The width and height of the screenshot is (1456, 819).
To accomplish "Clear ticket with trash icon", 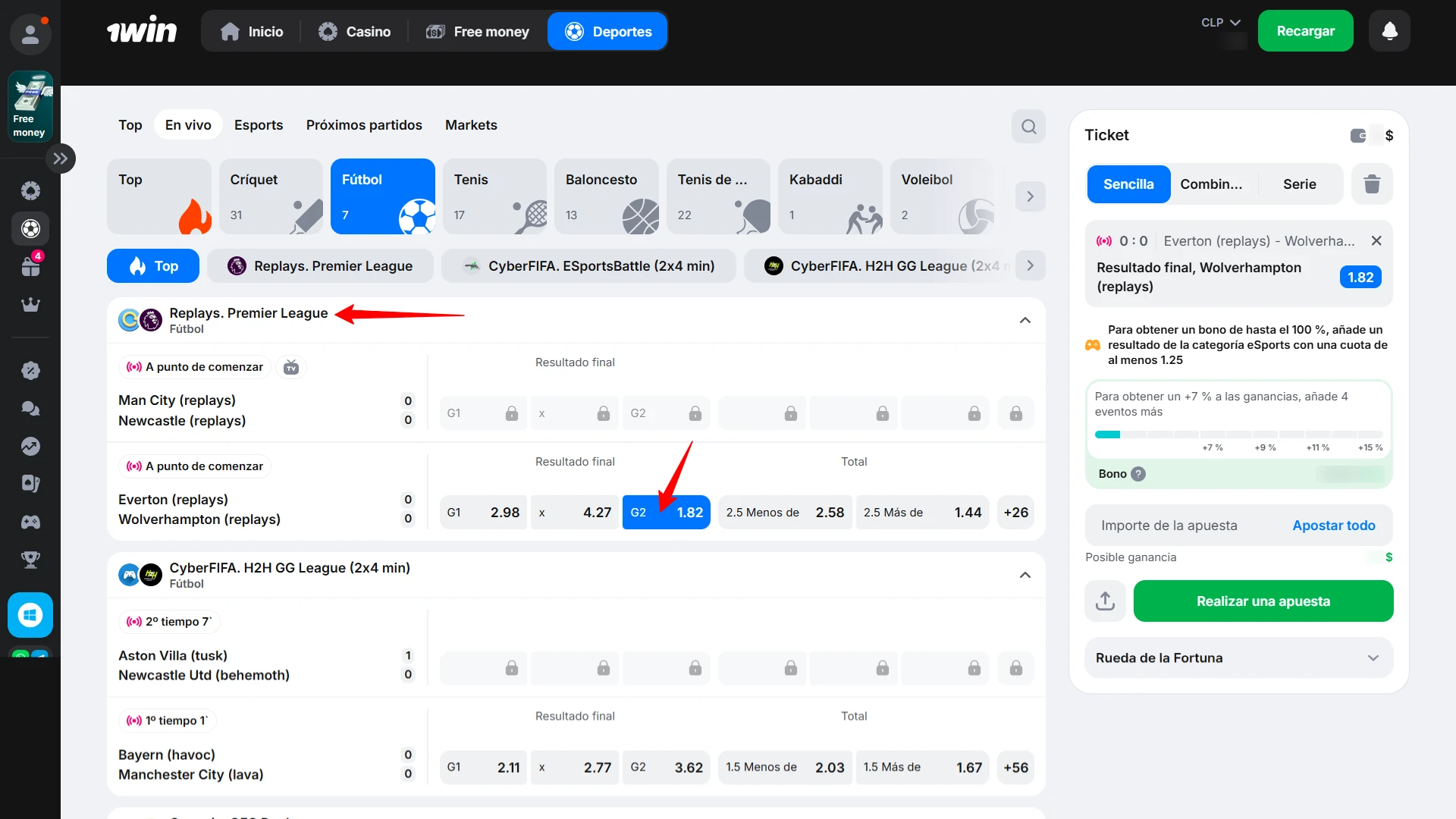I will 1372,184.
